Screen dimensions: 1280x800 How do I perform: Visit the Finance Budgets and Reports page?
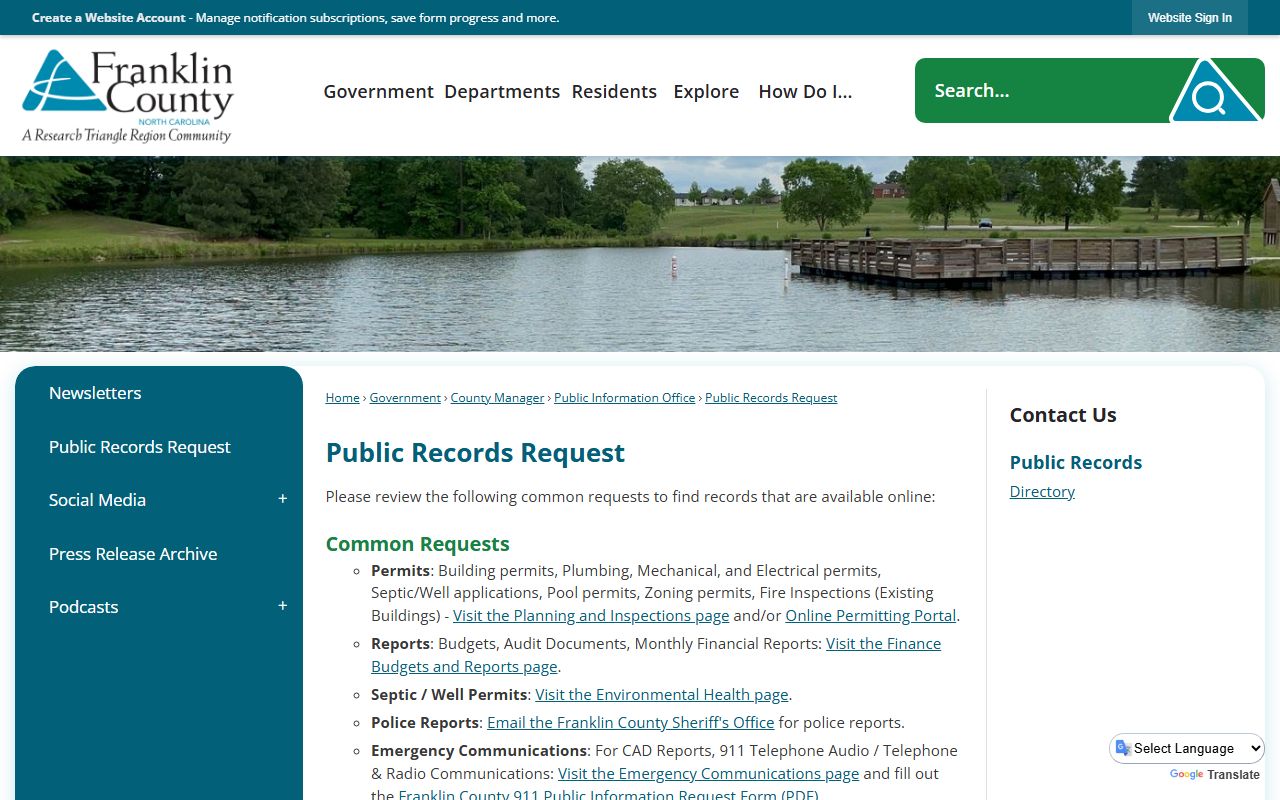click(x=656, y=655)
